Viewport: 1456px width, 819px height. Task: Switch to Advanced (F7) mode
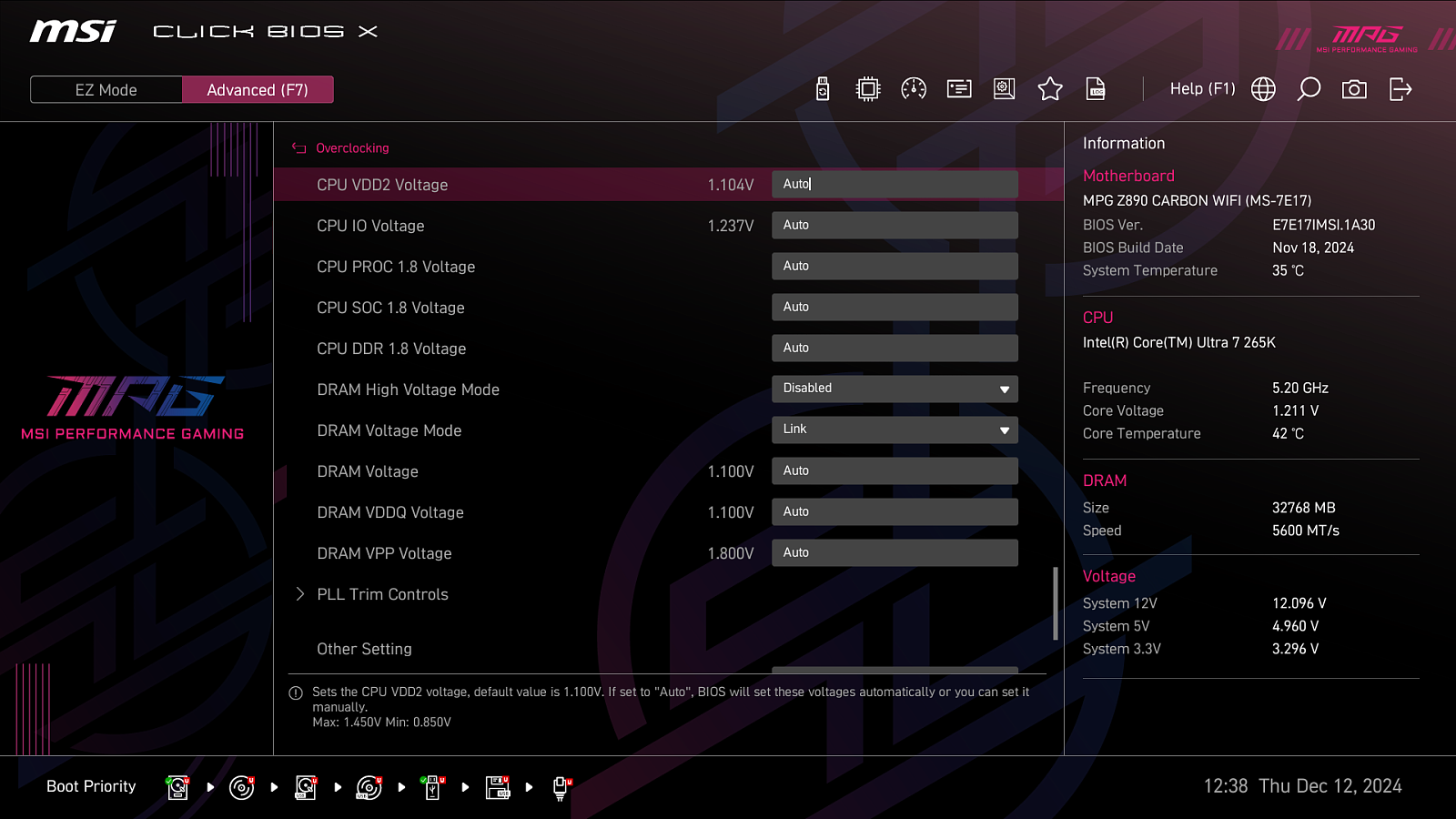[x=258, y=90]
